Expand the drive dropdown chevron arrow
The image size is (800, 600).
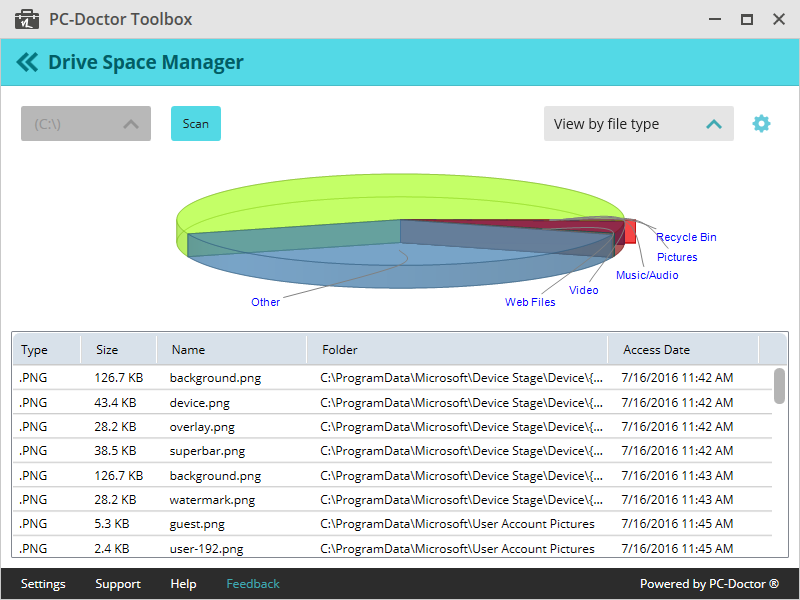pyautogui.click(x=130, y=123)
